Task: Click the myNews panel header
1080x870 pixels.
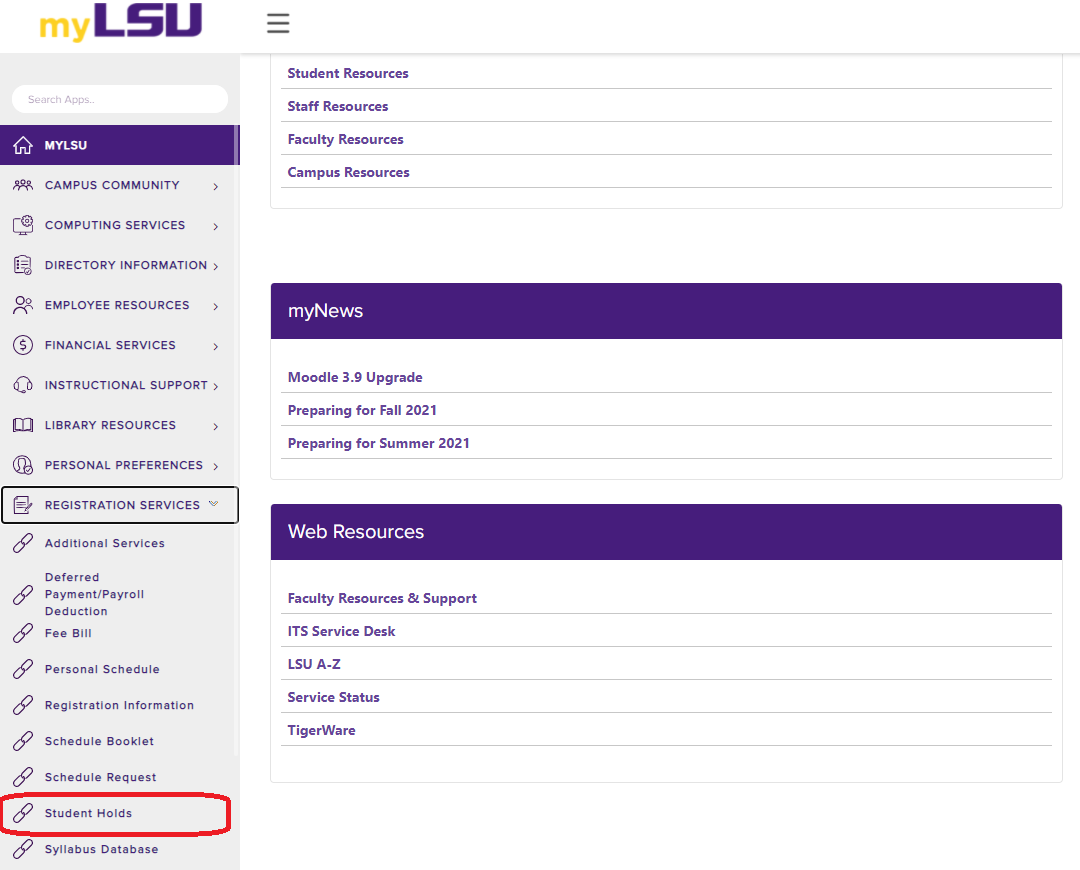Action: coord(666,311)
